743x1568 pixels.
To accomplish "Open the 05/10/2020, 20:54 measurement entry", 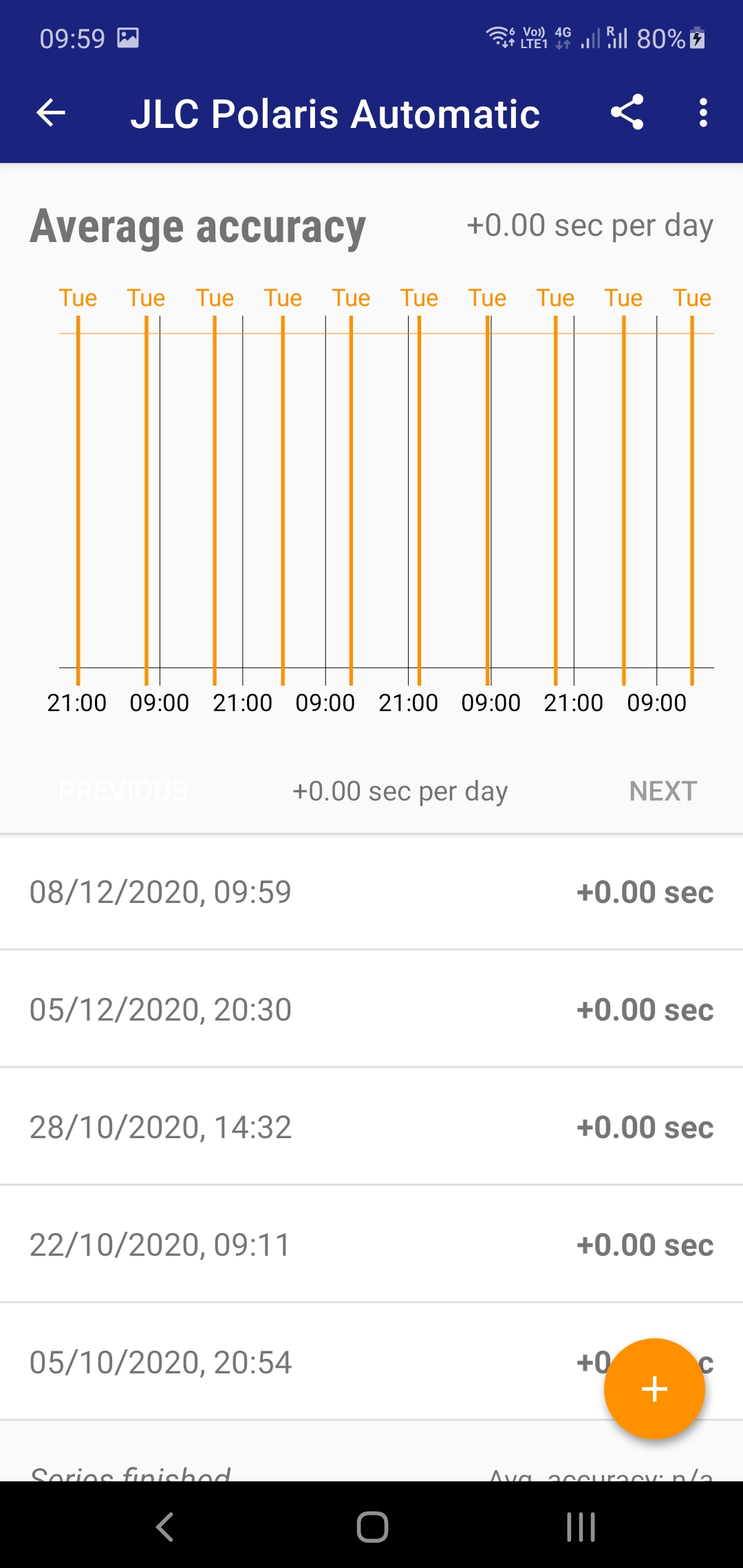I will tap(371, 1362).
